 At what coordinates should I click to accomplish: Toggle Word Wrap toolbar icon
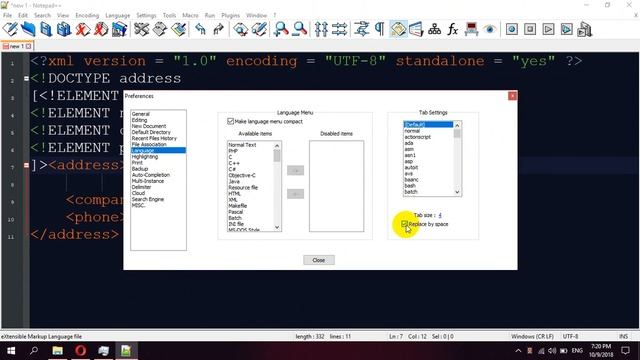pos(361,29)
